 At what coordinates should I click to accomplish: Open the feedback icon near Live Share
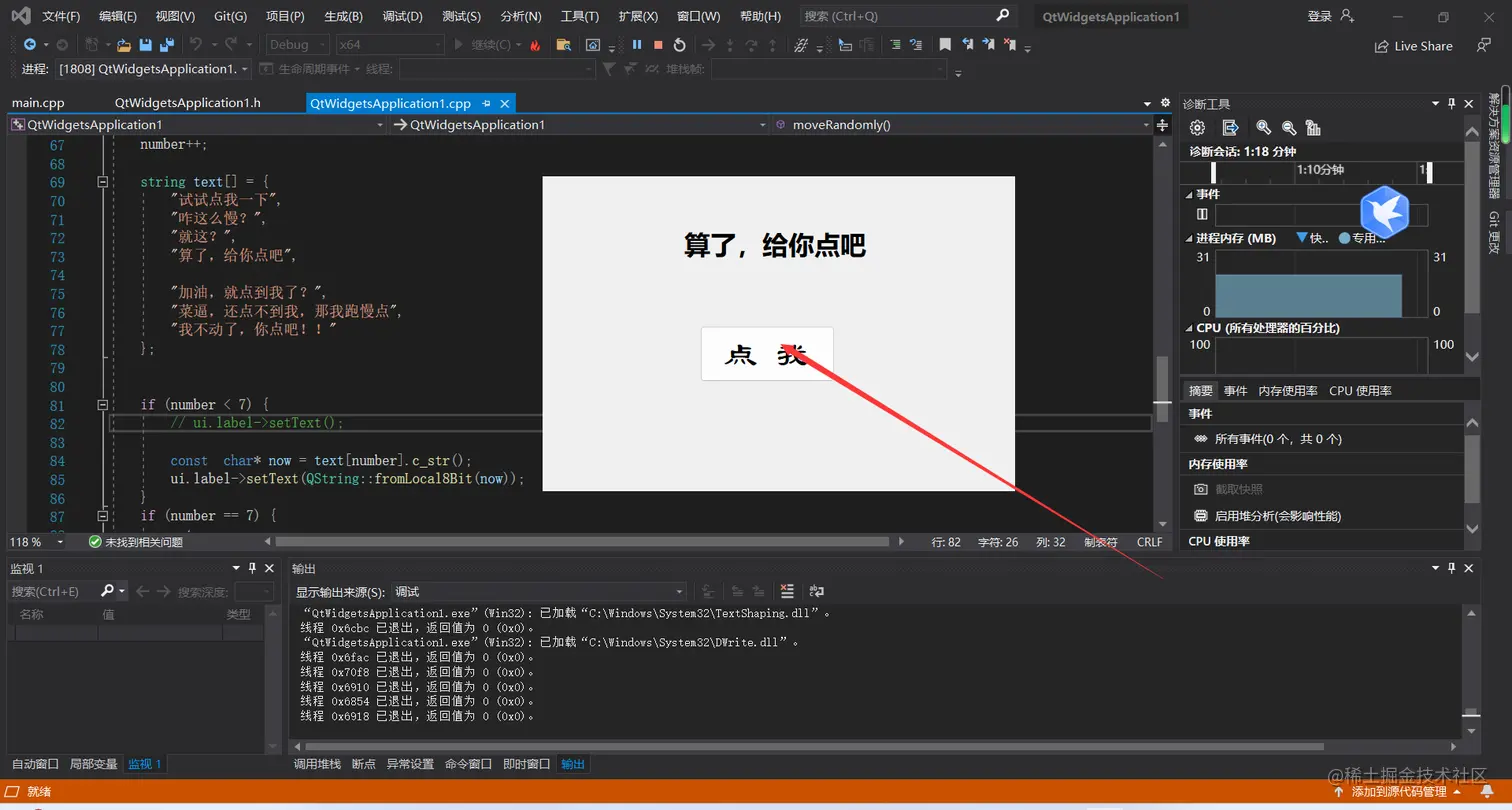tap(1484, 45)
